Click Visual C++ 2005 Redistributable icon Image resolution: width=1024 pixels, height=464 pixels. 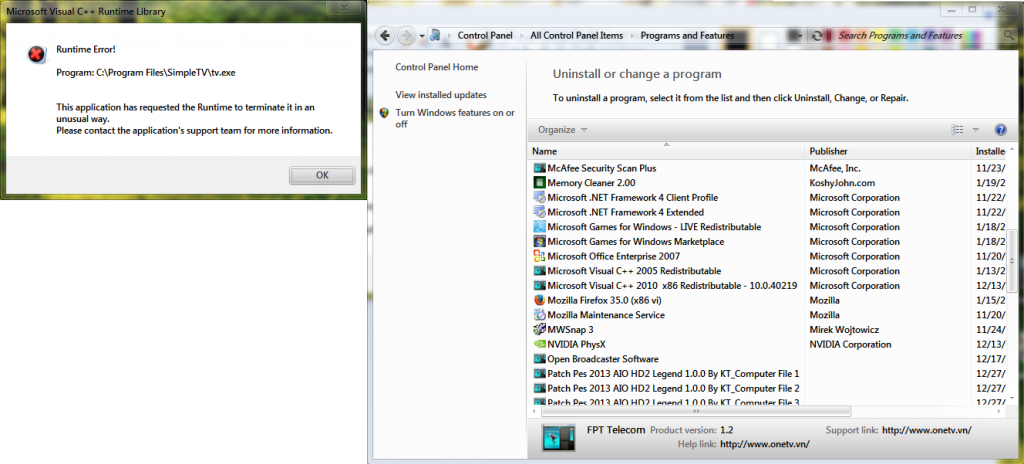[x=539, y=271]
